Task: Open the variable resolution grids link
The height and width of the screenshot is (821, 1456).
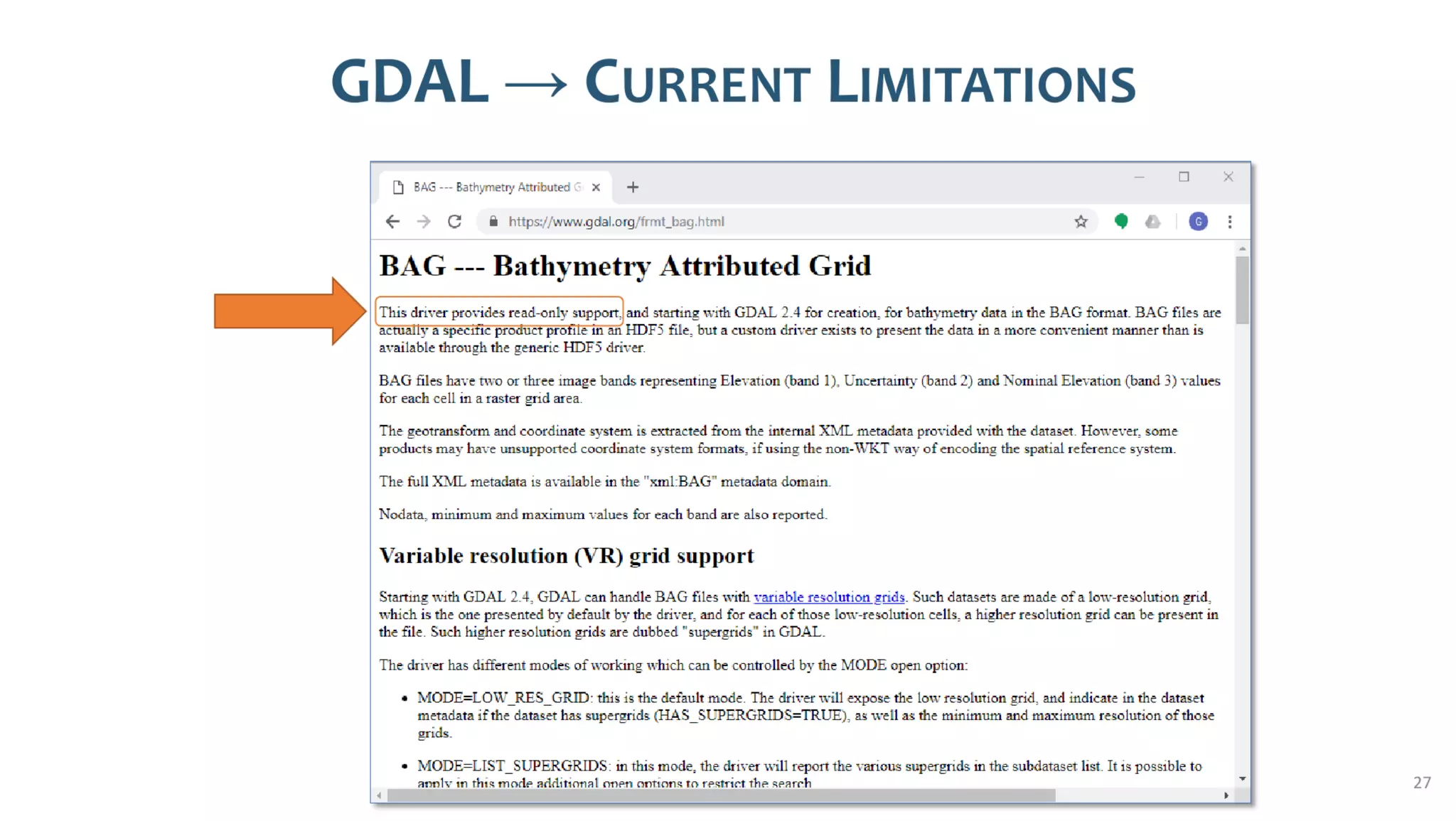Action: (x=829, y=597)
